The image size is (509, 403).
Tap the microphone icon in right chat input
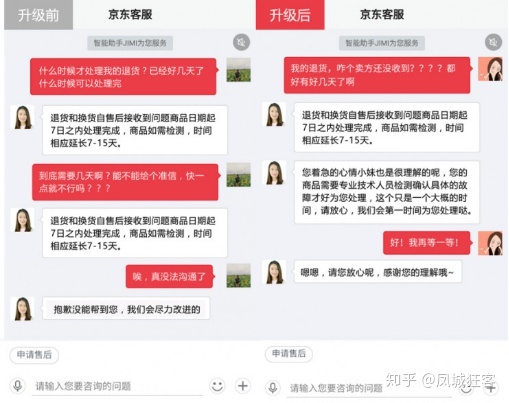coord(273,387)
